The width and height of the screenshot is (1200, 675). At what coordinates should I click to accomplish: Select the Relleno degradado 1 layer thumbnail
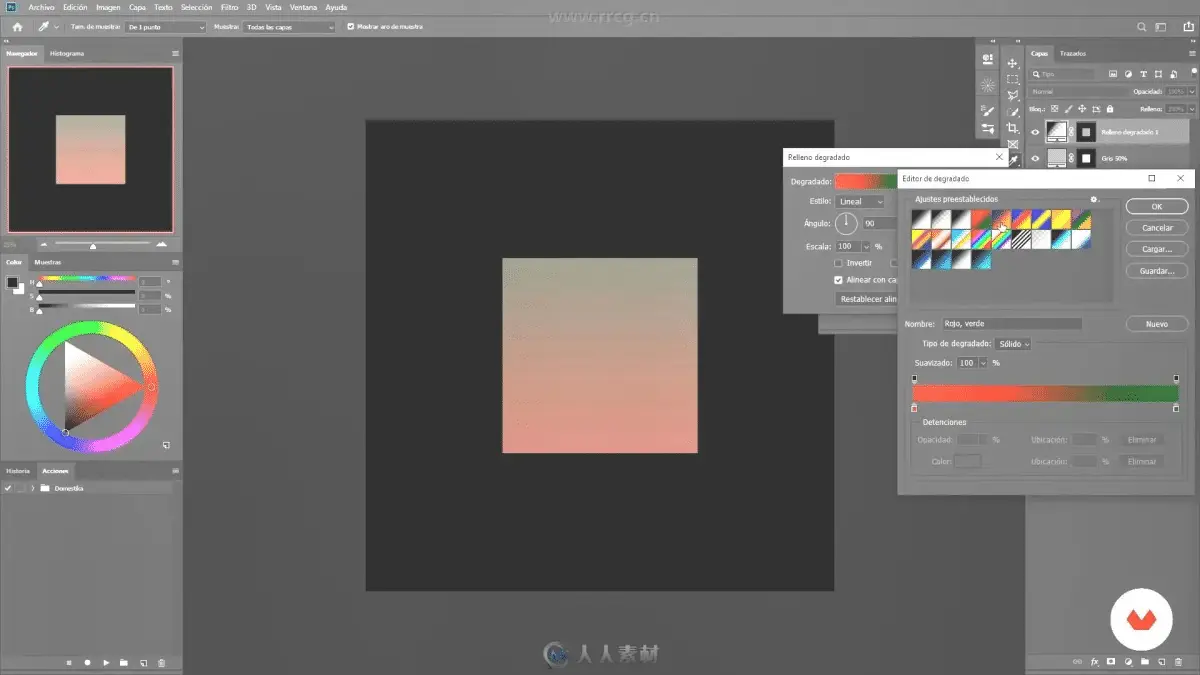(1057, 131)
